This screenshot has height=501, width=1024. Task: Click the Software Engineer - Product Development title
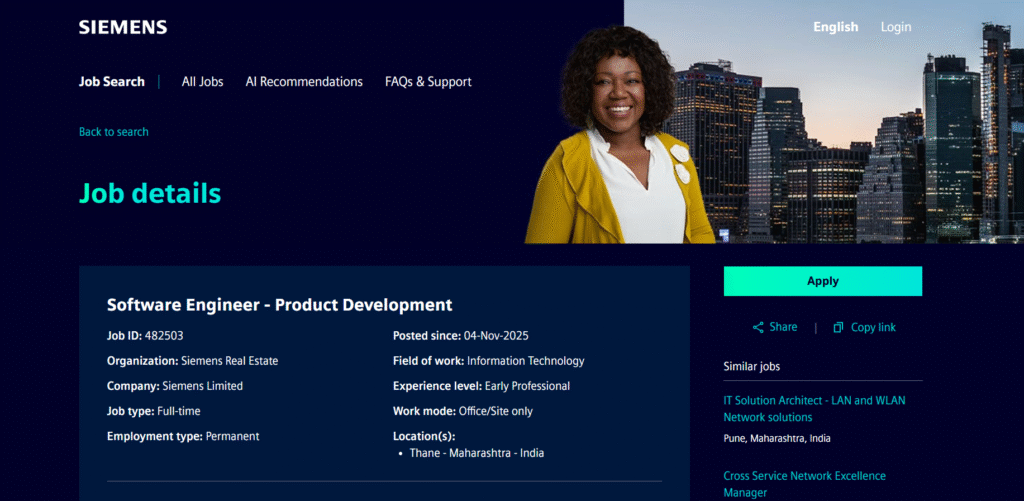(x=280, y=305)
